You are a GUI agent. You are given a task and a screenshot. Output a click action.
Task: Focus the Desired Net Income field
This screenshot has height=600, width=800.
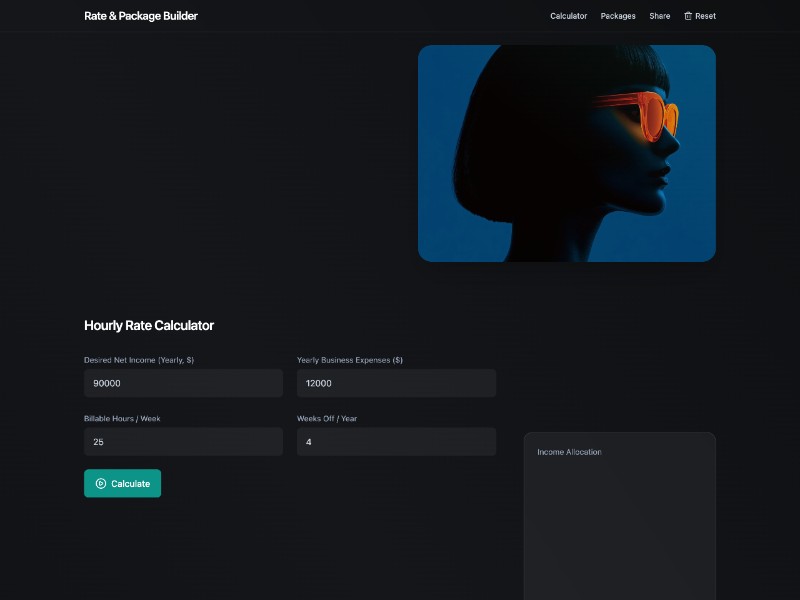pos(183,383)
